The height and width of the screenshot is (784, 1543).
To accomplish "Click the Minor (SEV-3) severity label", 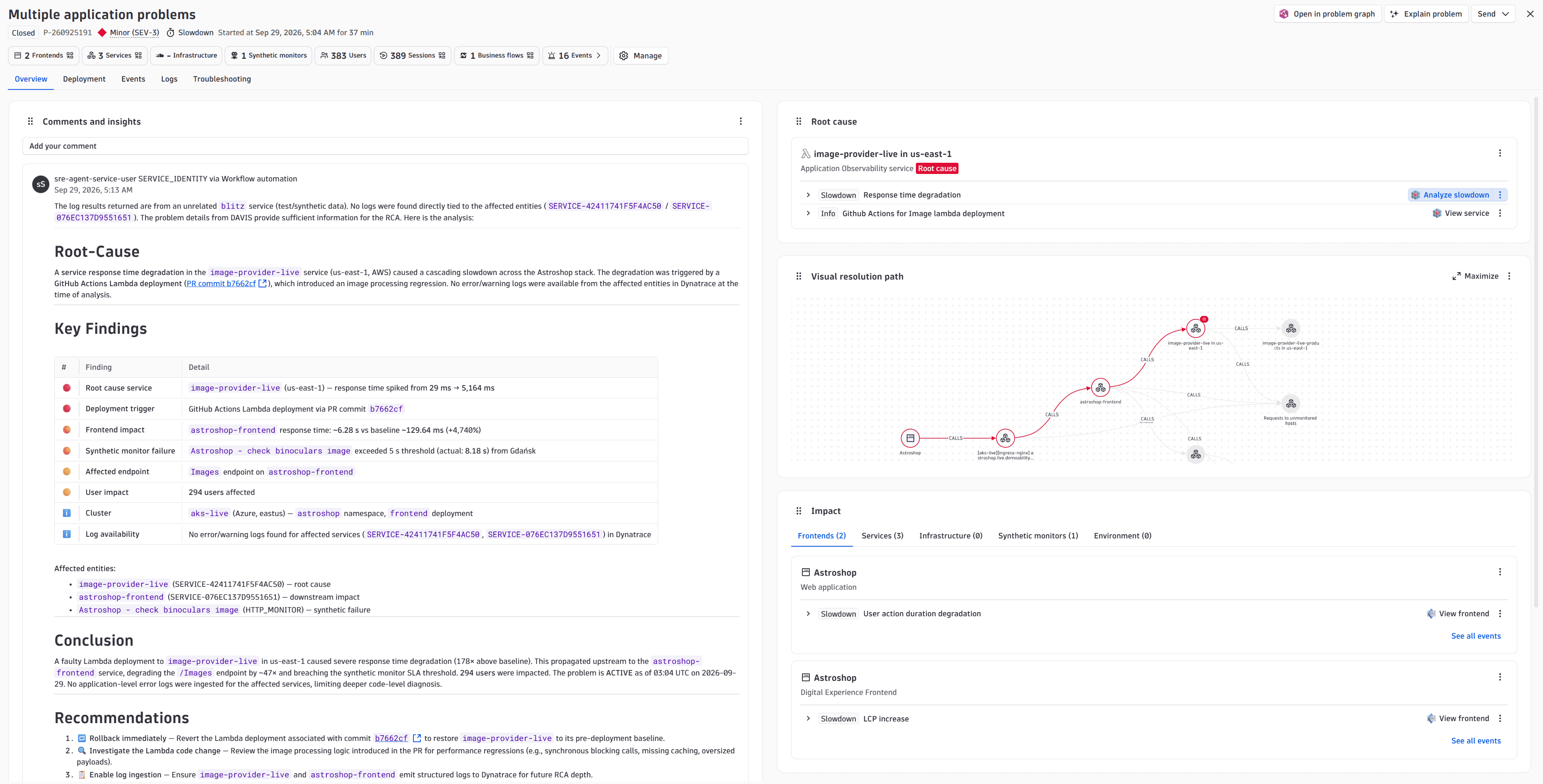I will click(134, 33).
